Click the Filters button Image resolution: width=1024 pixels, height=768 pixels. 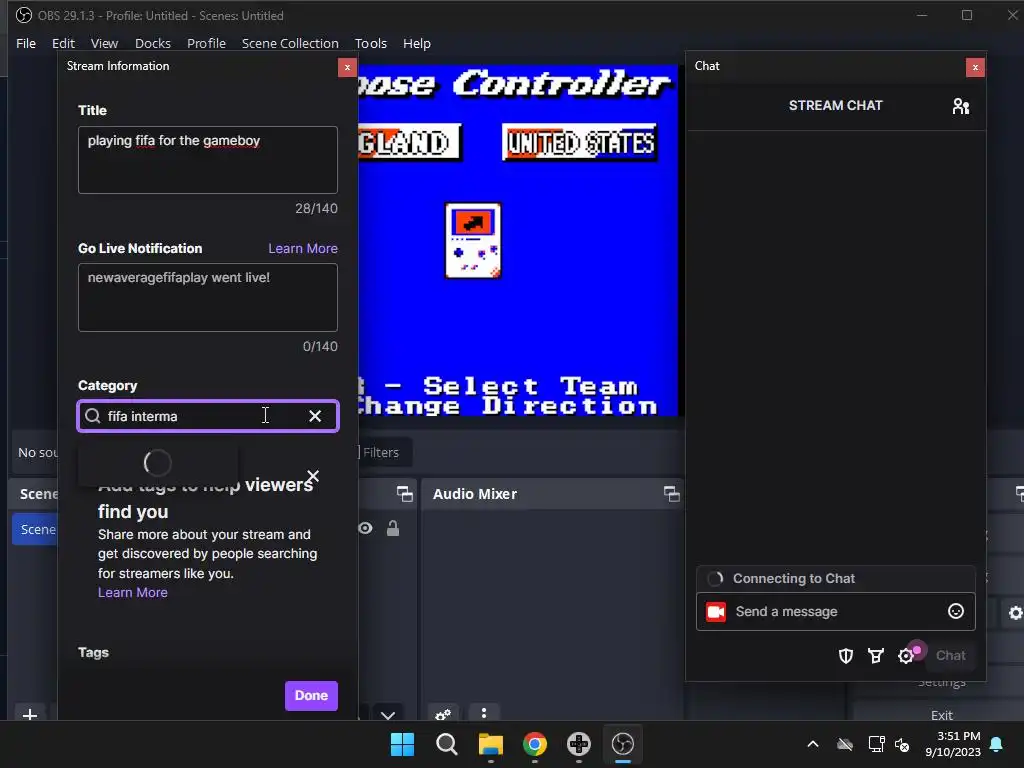point(379,453)
